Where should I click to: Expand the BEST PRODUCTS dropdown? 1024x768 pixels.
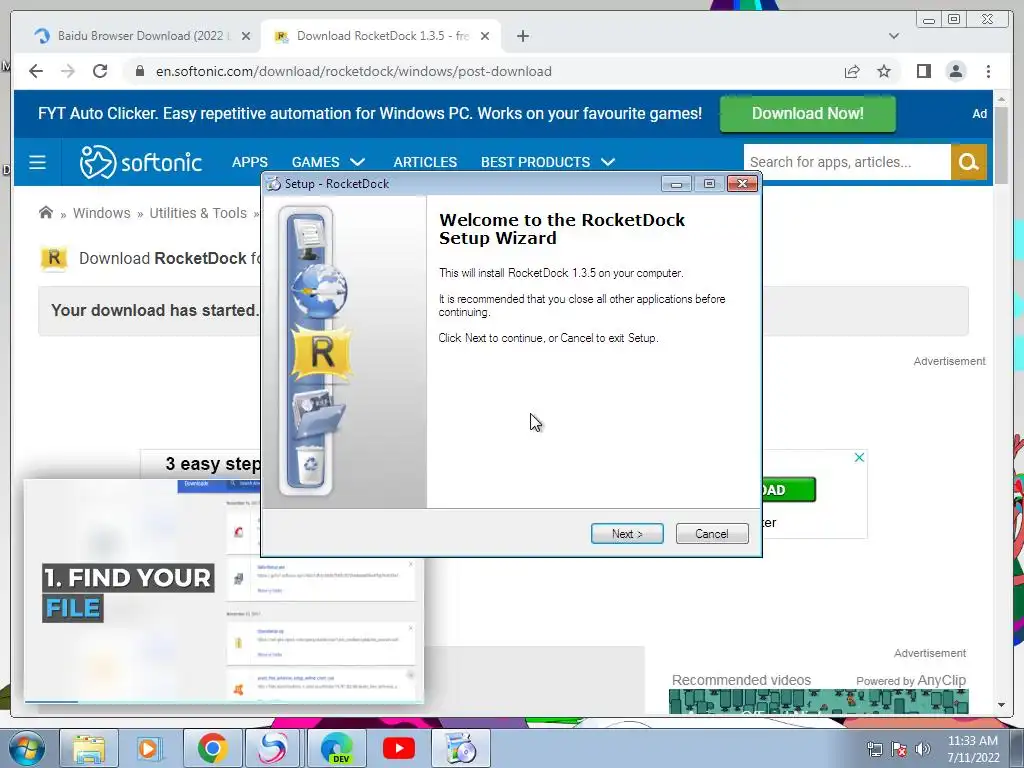(x=548, y=162)
